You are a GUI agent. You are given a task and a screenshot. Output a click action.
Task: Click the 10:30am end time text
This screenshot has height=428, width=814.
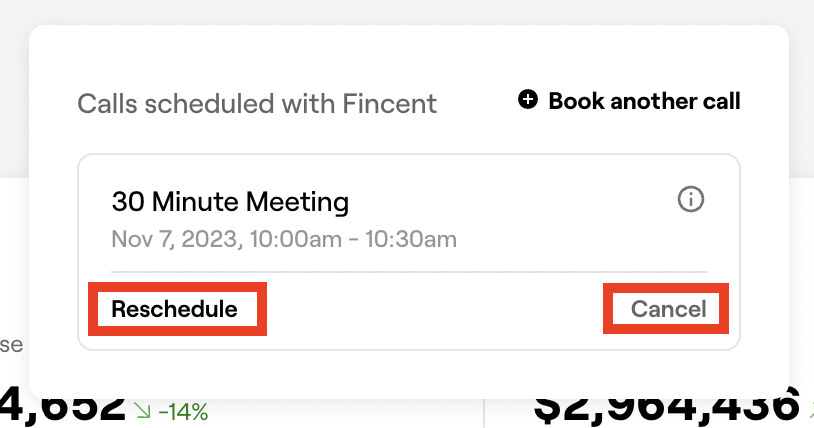[x=411, y=239]
